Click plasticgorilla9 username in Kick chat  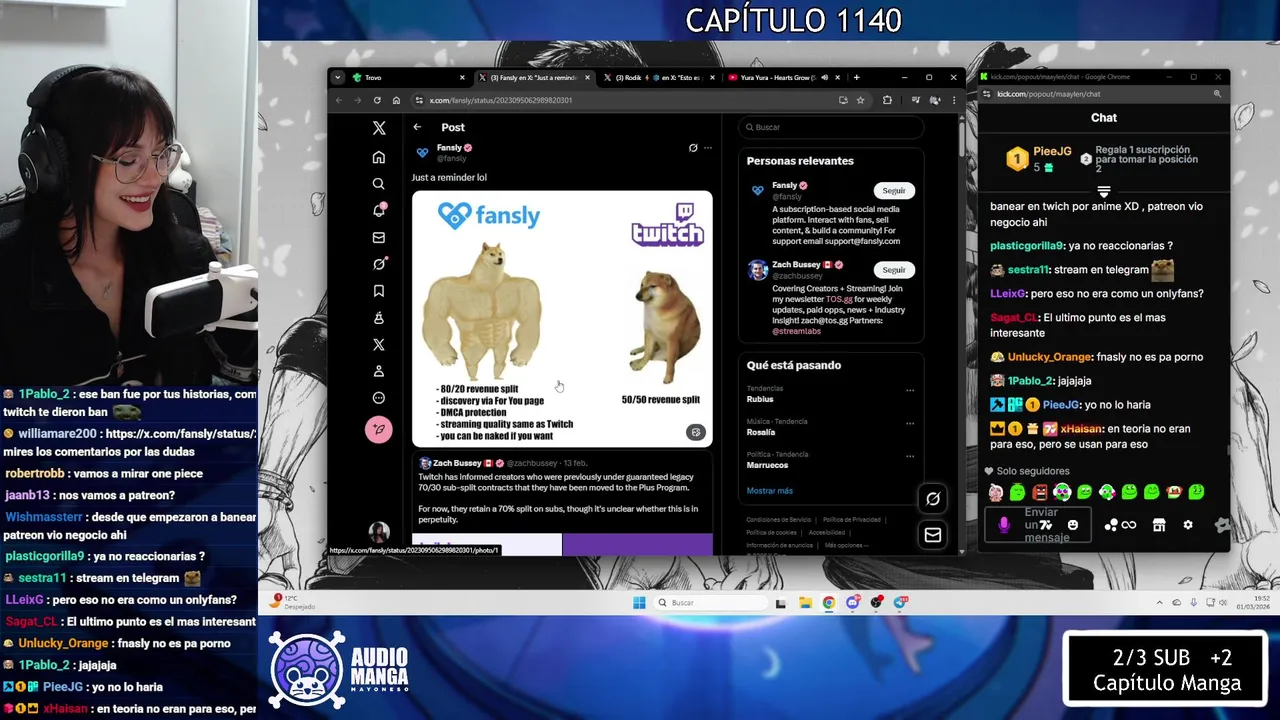click(1027, 246)
